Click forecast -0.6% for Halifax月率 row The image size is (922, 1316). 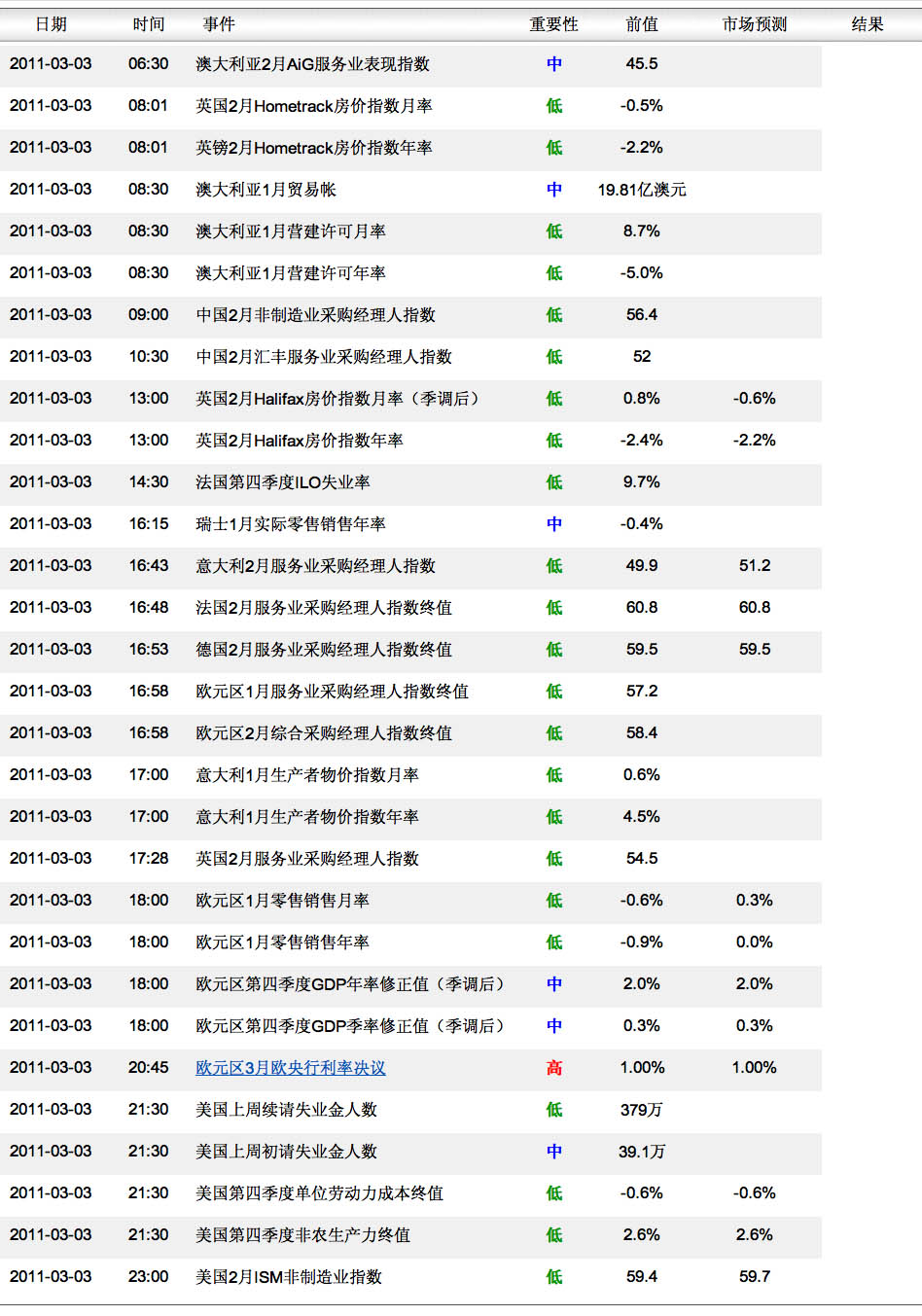tap(755, 399)
